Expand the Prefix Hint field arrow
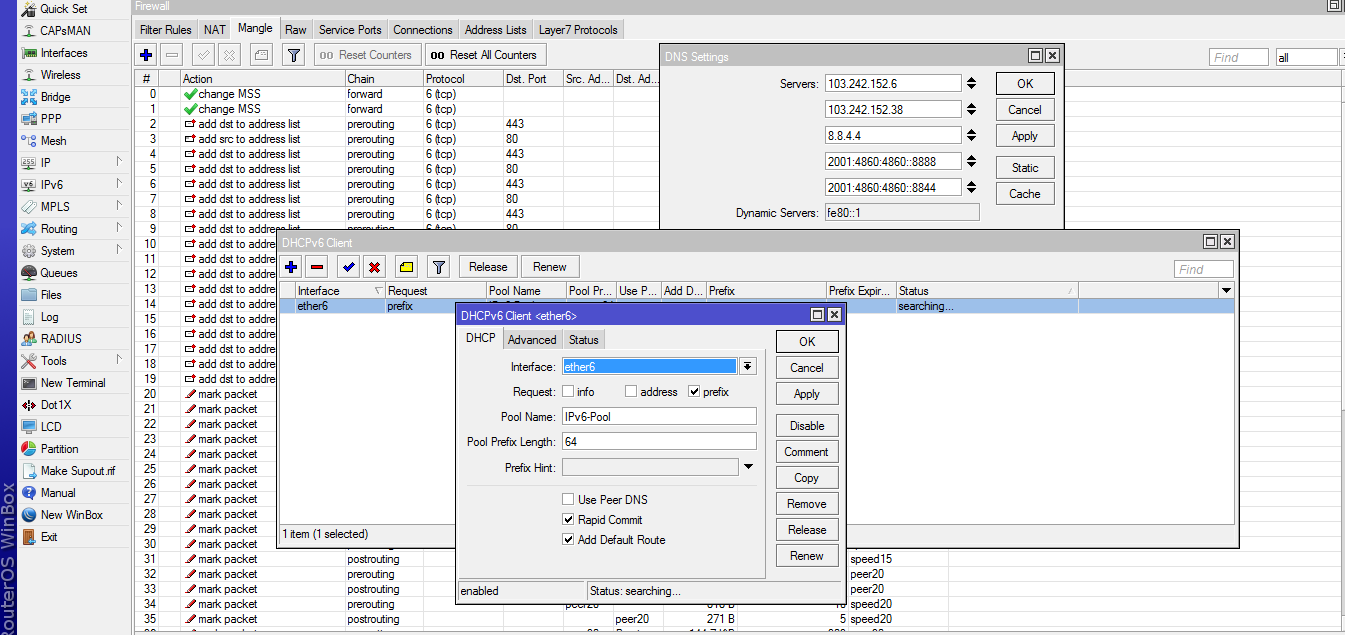 click(x=748, y=467)
